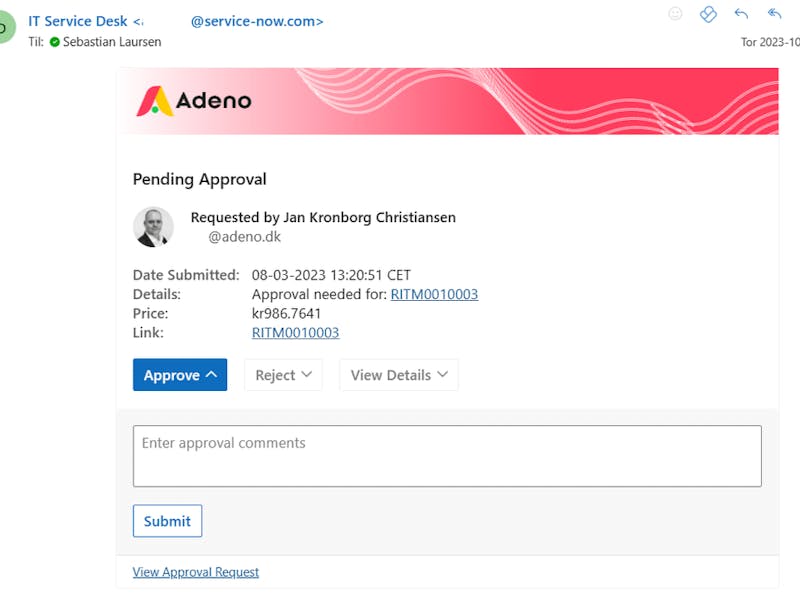Click inside the approval comments box
Screen dimensions: 800x600
pyautogui.click(x=446, y=455)
